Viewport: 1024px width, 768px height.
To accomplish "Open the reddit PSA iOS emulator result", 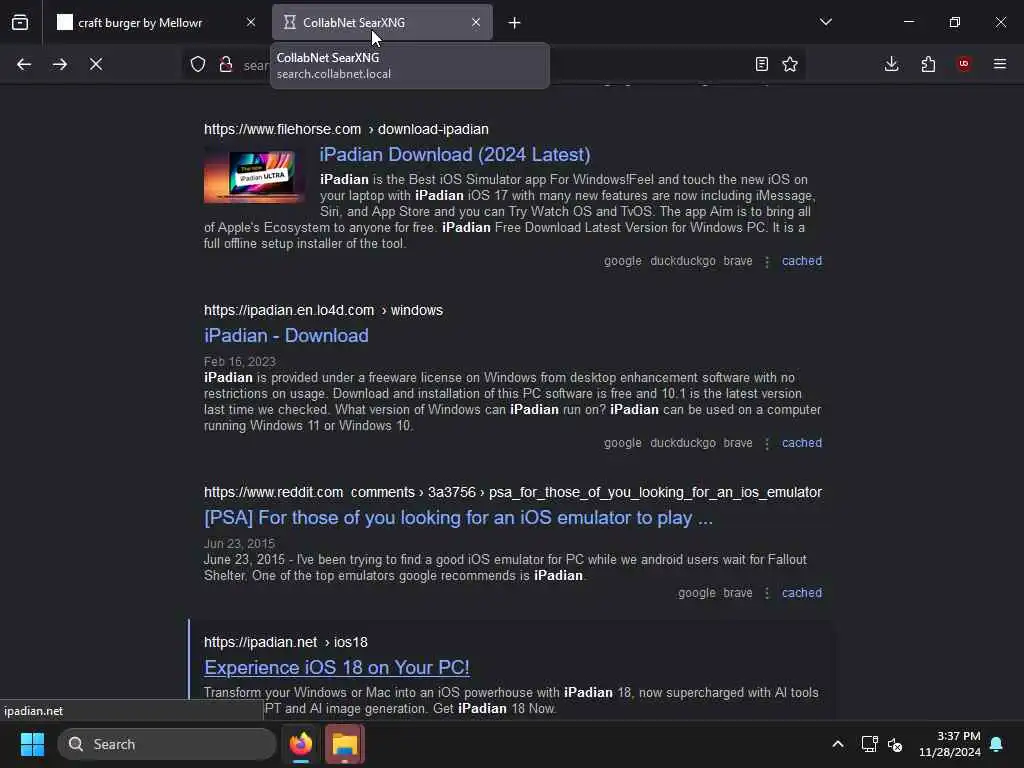I will coord(458,518).
